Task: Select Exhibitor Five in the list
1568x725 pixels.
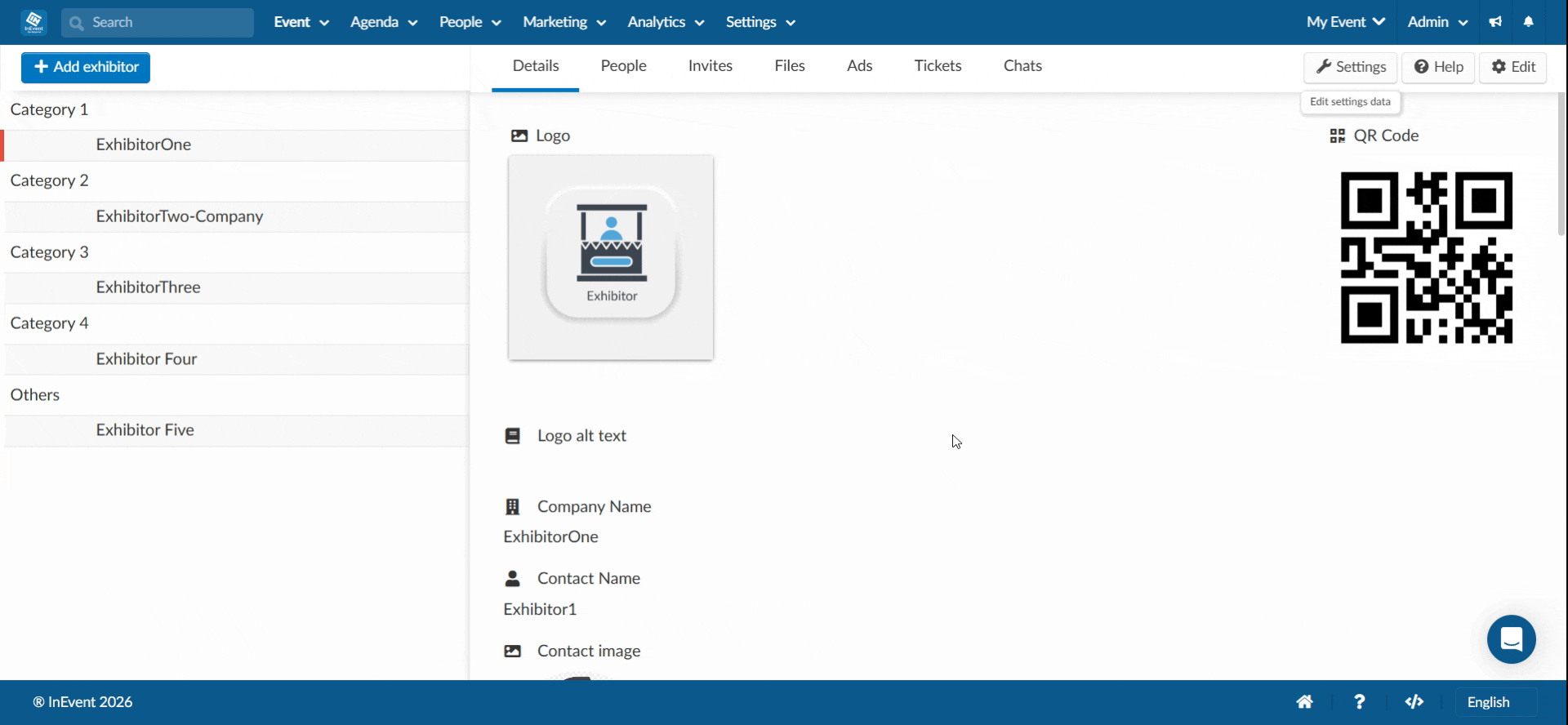Action: tap(237, 431)
